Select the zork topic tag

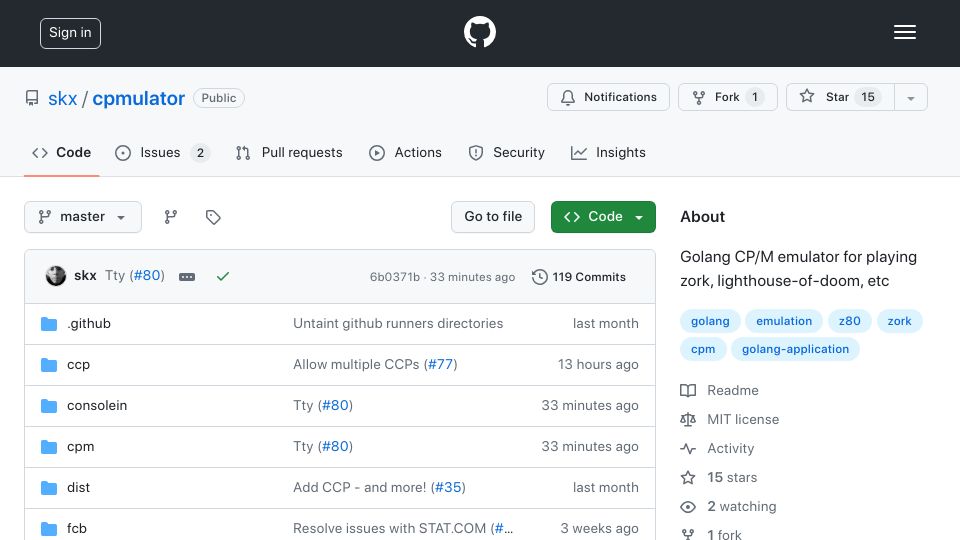[x=899, y=321]
